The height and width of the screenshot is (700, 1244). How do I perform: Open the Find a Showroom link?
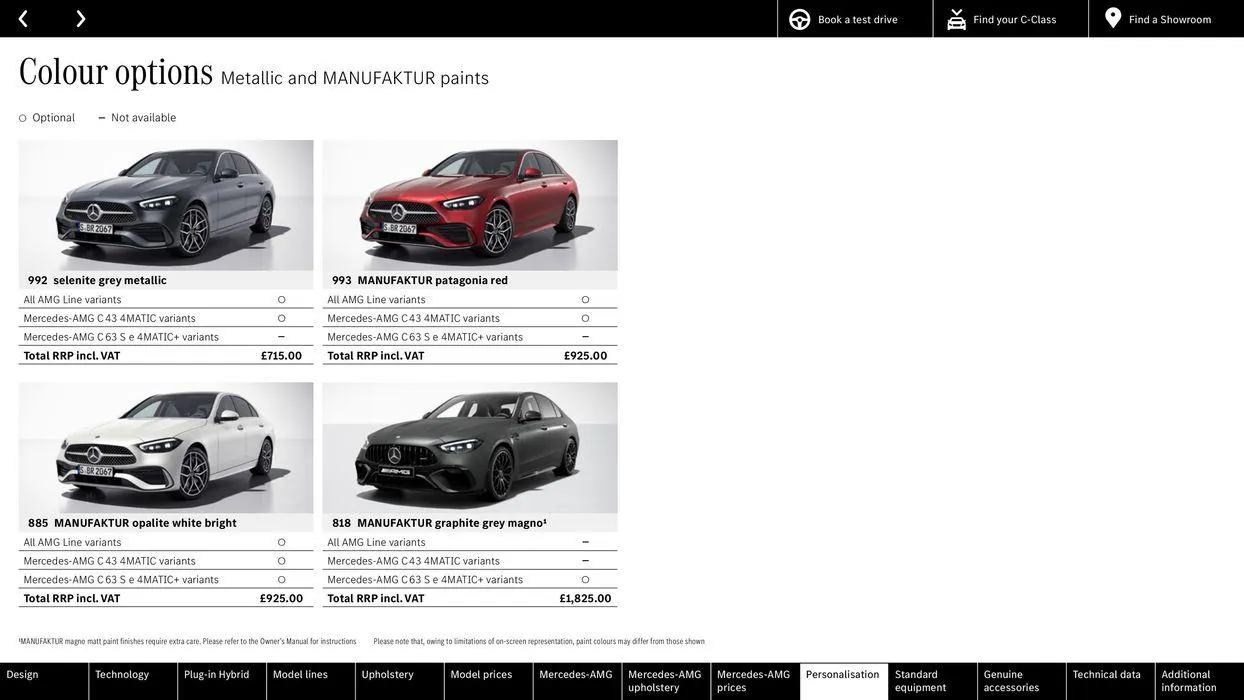[x=1169, y=19]
